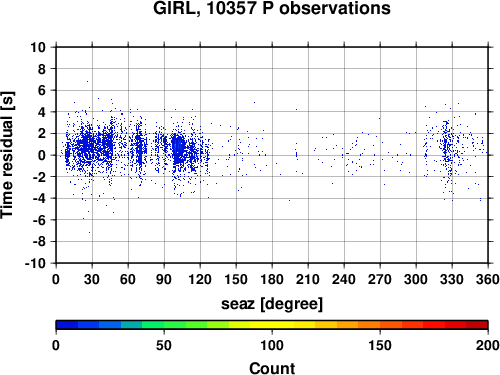Image resolution: width=500 pixels, height=375 pixels.
Task: Click the plot title GIRL, 10357 P observations
Action: 272,8
